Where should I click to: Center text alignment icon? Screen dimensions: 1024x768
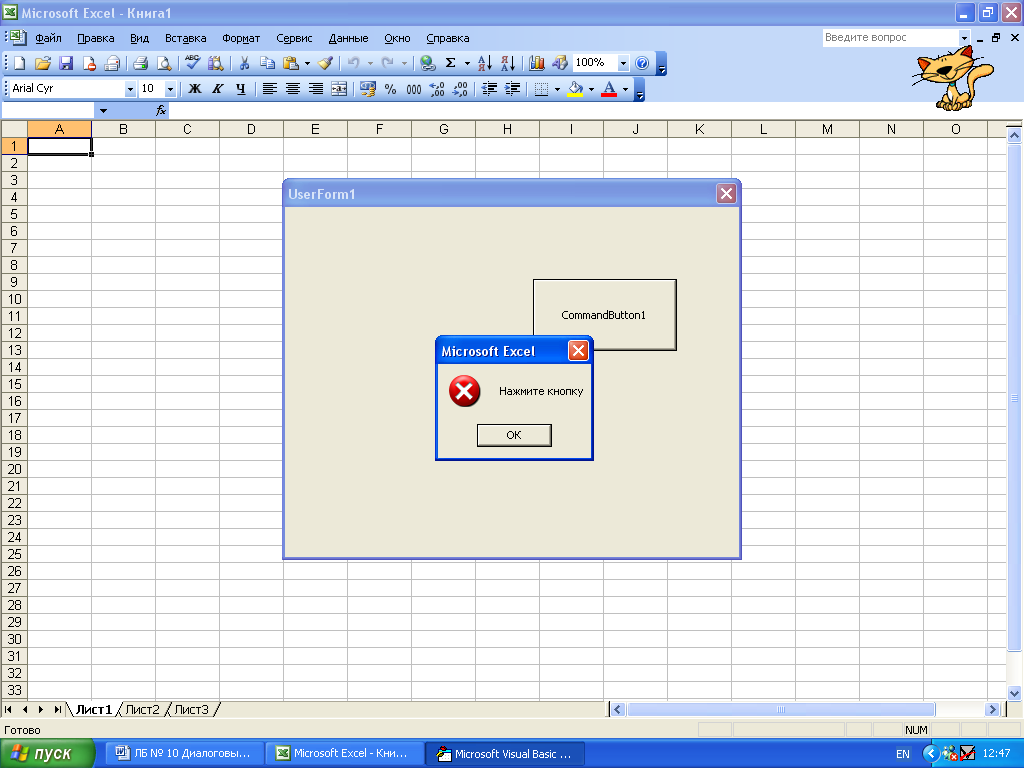point(293,88)
